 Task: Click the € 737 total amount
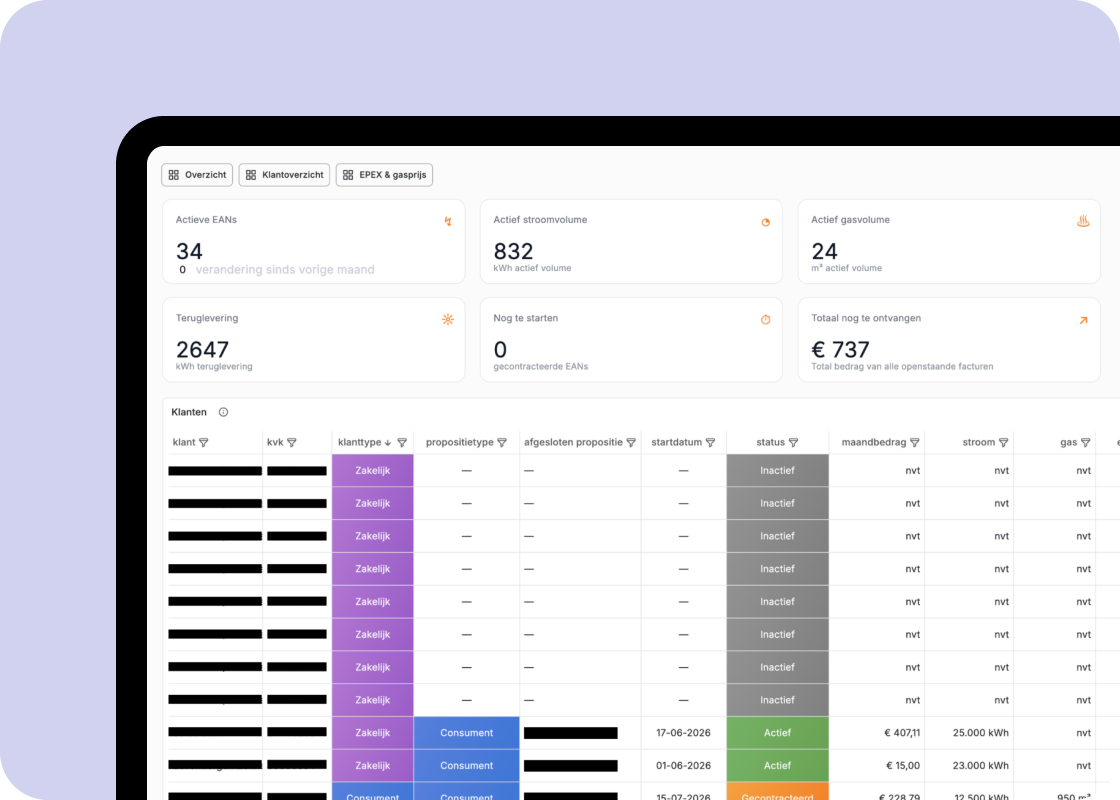pyautogui.click(x=840, y=349)
